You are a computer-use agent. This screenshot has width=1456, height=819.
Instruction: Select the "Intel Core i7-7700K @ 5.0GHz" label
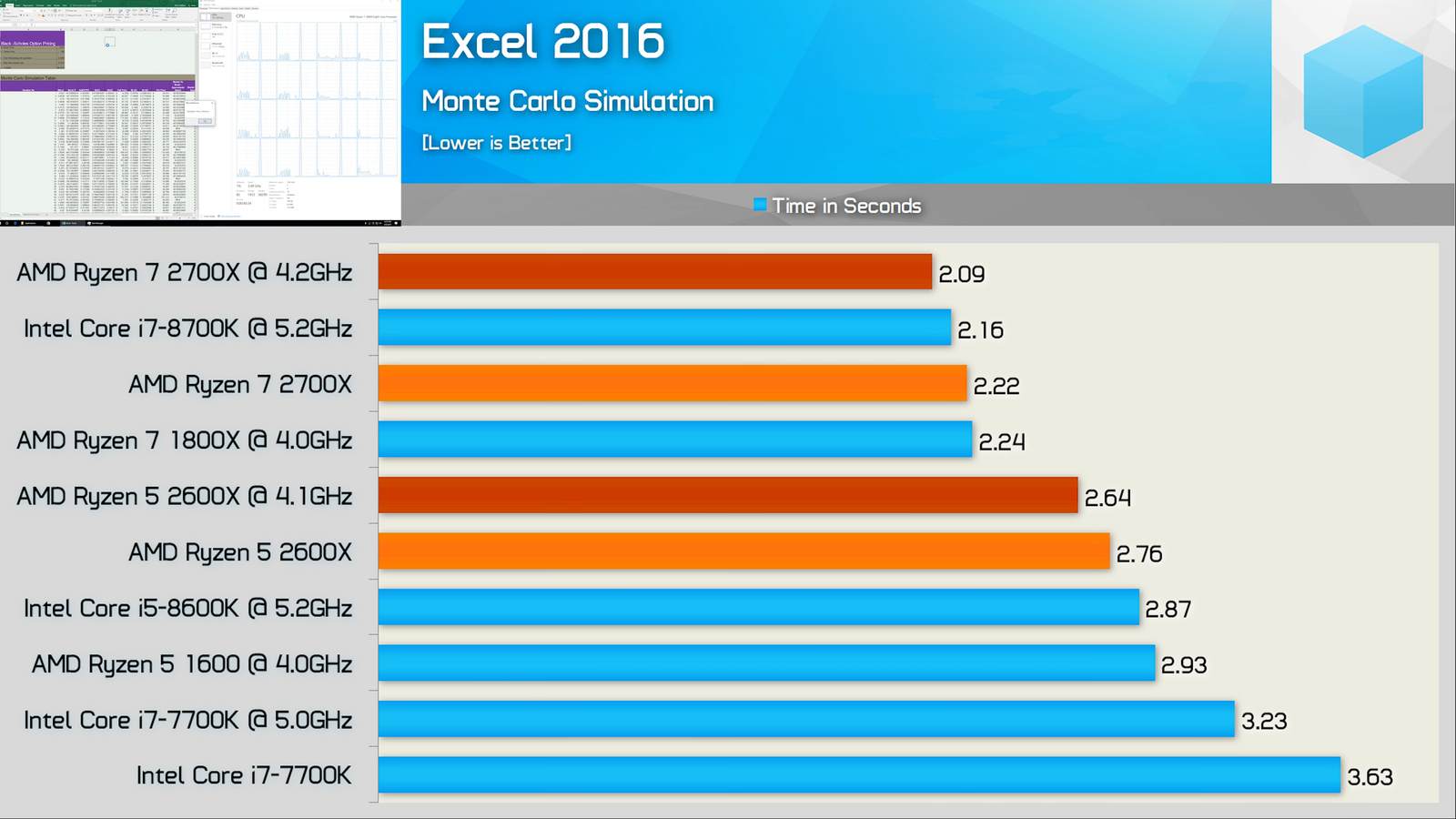click(x=188, y=720)
